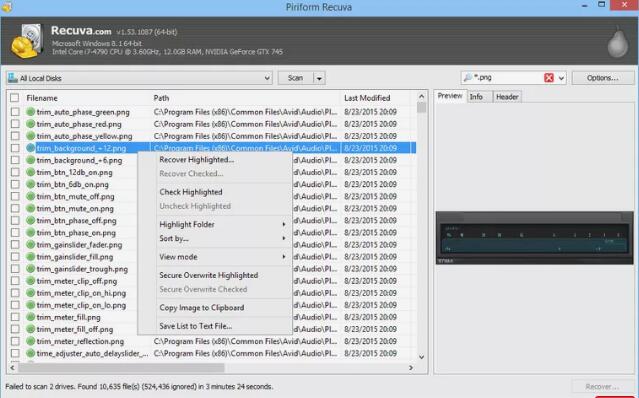Click green status icon for trim_meter_fill.png
Image resolution: width=639 pixels, height=398 pixels.
(30, 317)
